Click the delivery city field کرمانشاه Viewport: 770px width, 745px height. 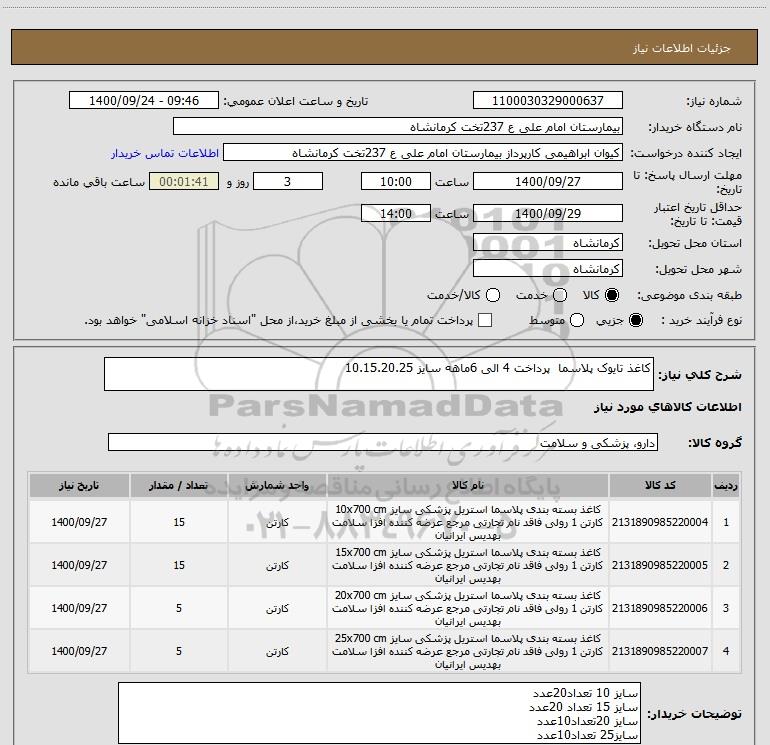coord(548,269)
